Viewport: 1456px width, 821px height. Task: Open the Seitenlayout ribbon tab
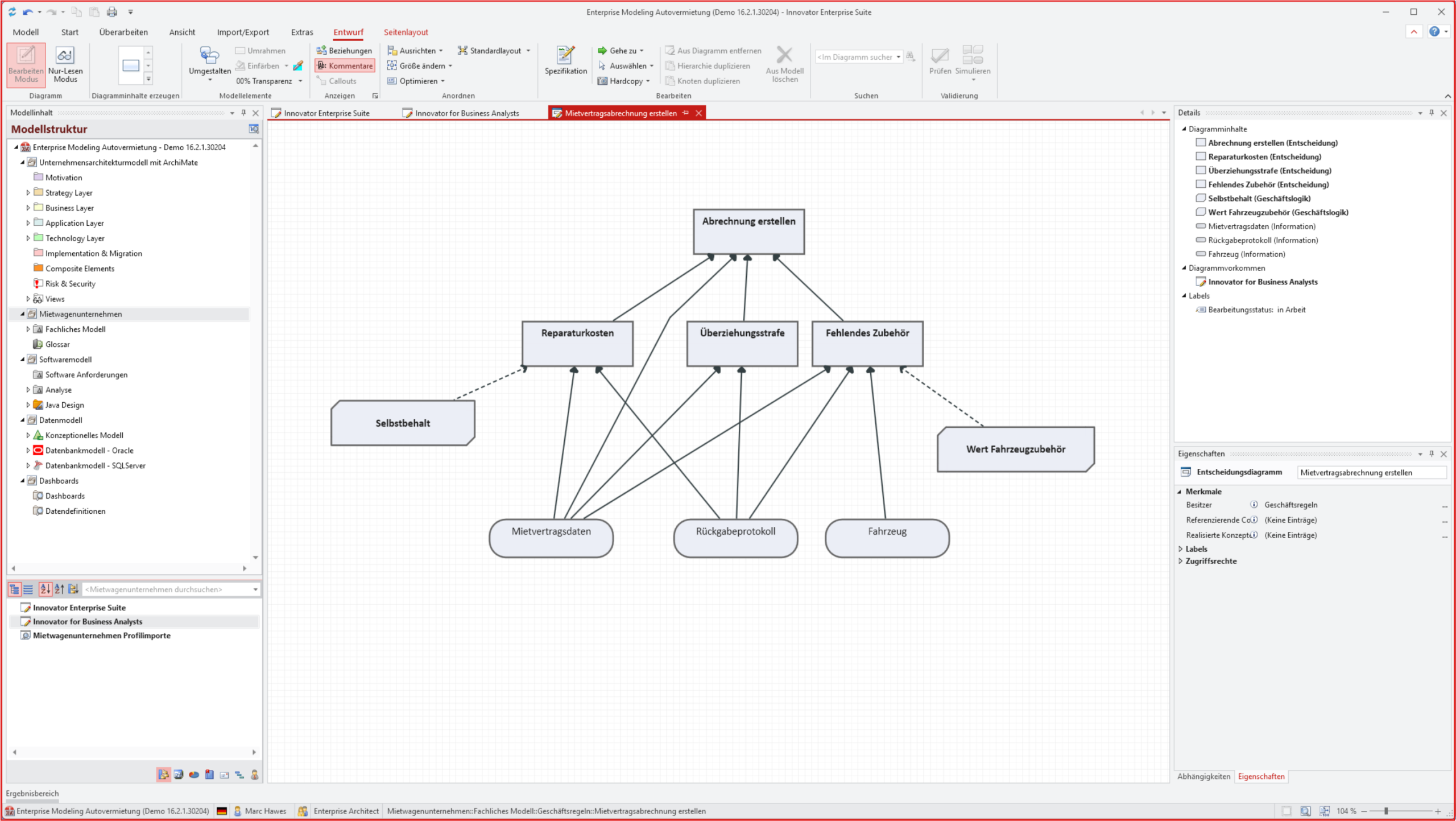(405, 32)
